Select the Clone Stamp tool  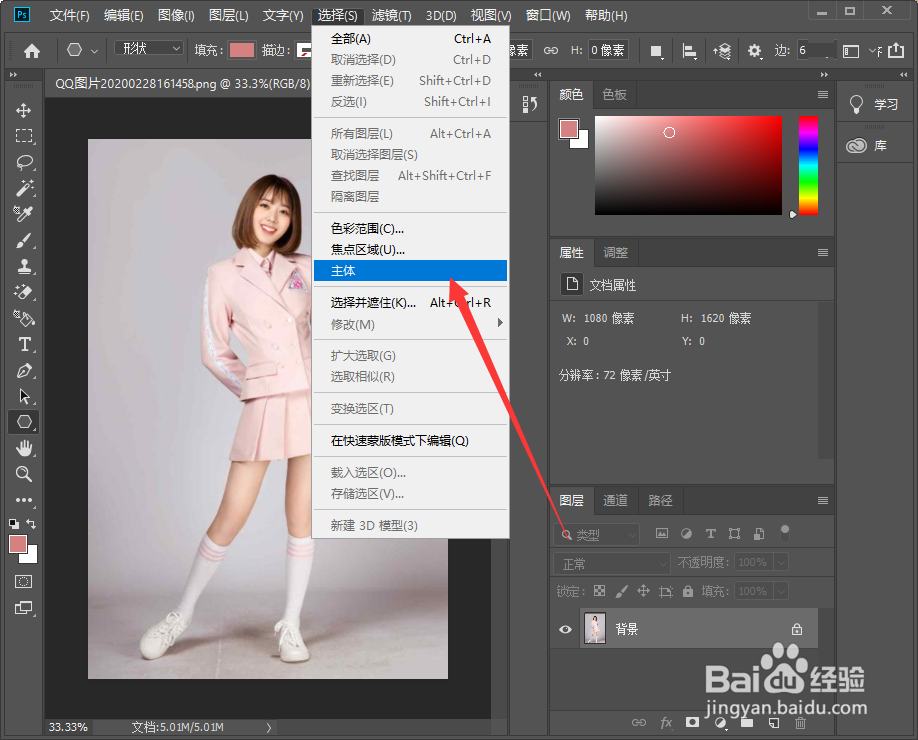tap(24, 266)
